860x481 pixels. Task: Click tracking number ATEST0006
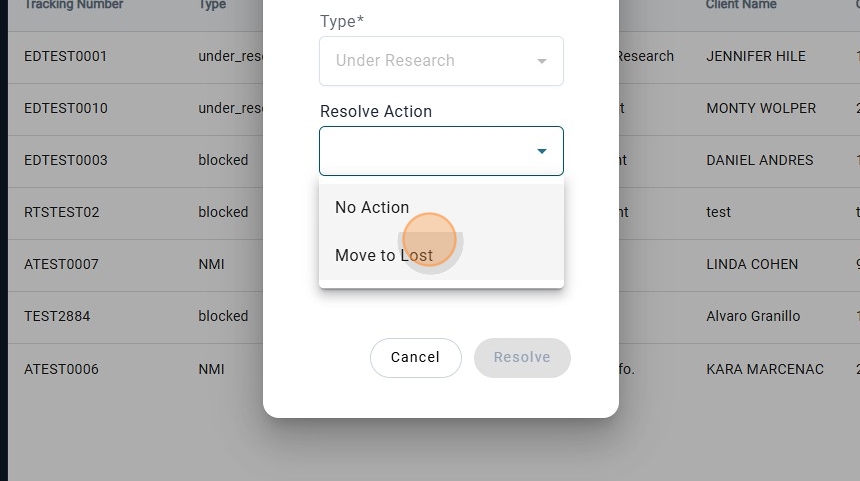pos(61,370)
